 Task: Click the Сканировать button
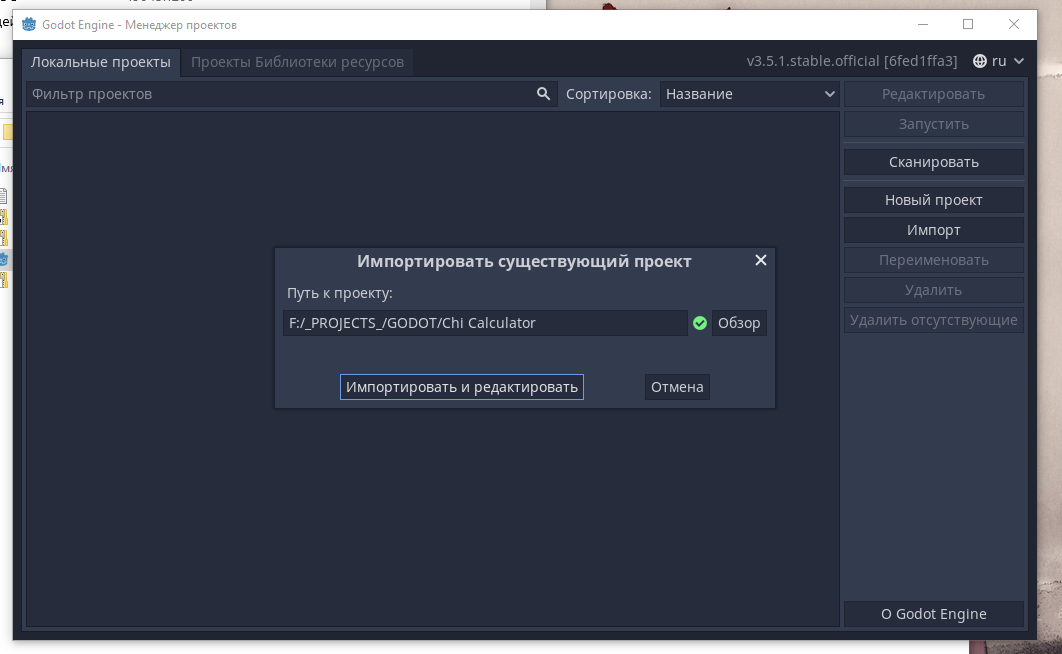(933, 162)
